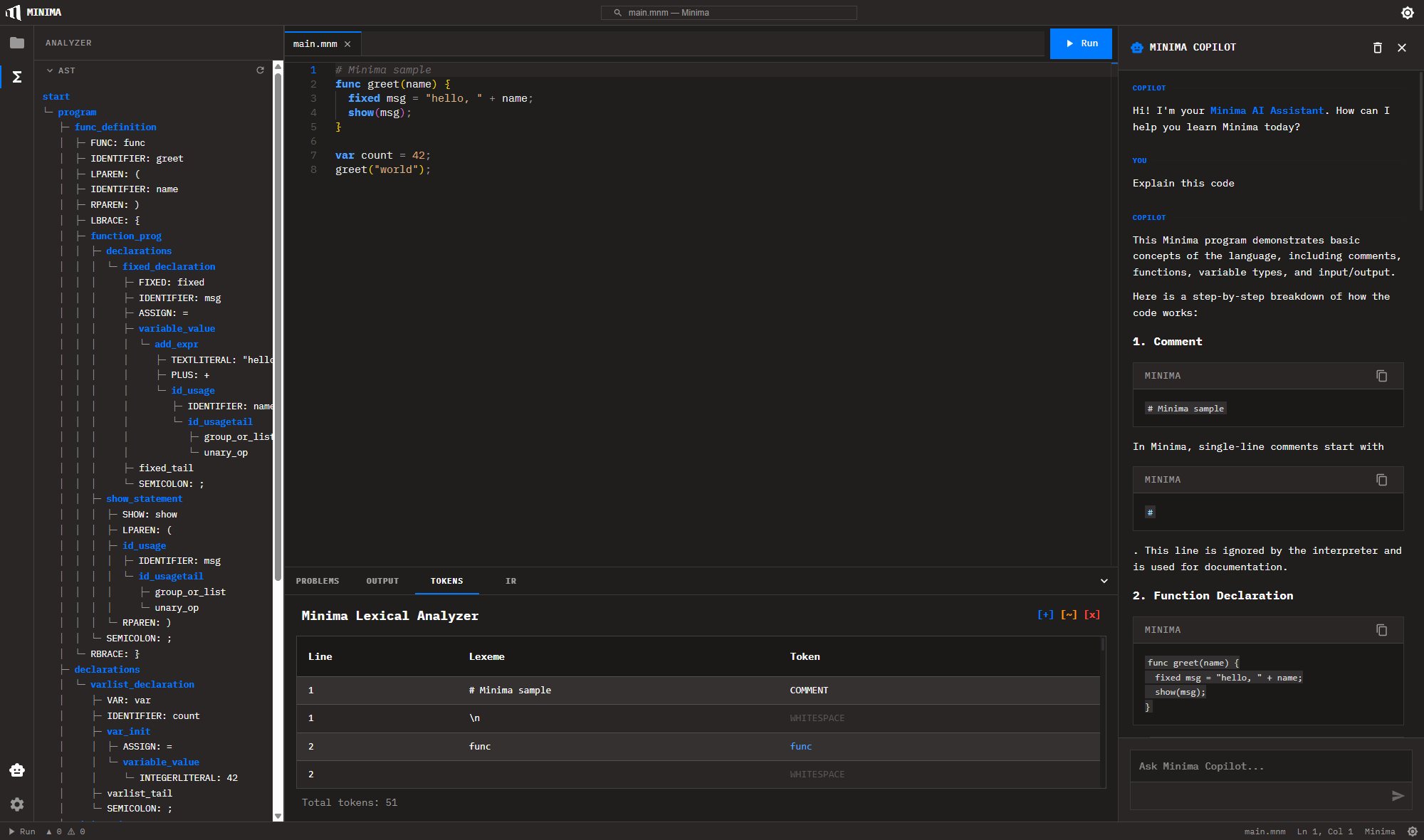The image size is (1424, 840).
Task: Click the func token in tokens table
Action: click(801, 747)
